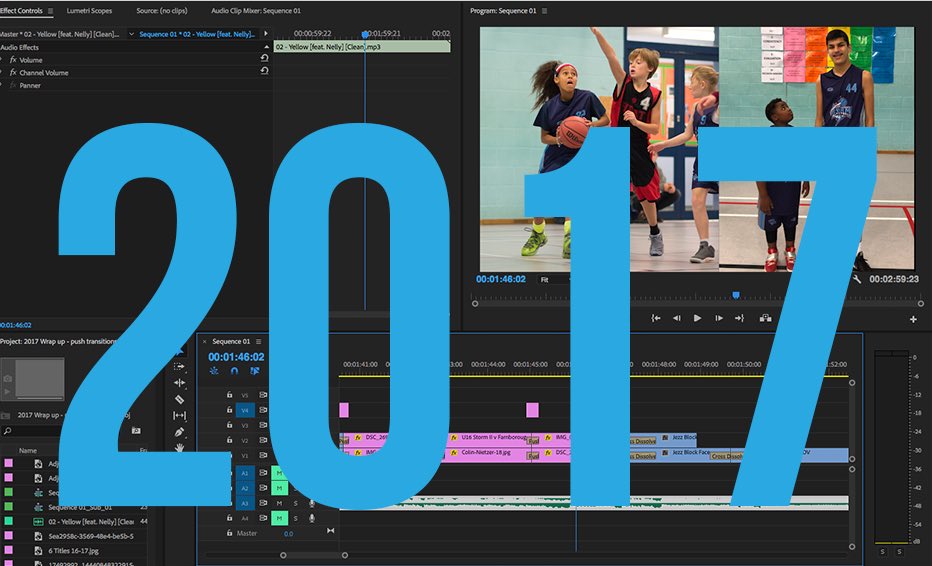The height and width of the screenshot is (566, 932).
Task: Solo audio track A4
Action: (295, 518)
